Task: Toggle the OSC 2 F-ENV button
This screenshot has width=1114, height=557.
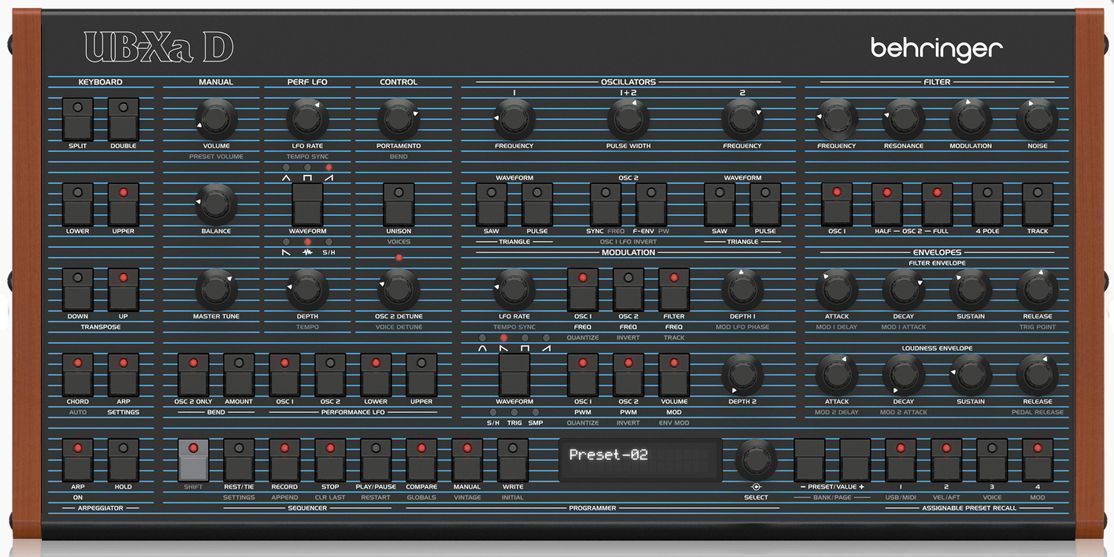Action: [x=651, y=204]
